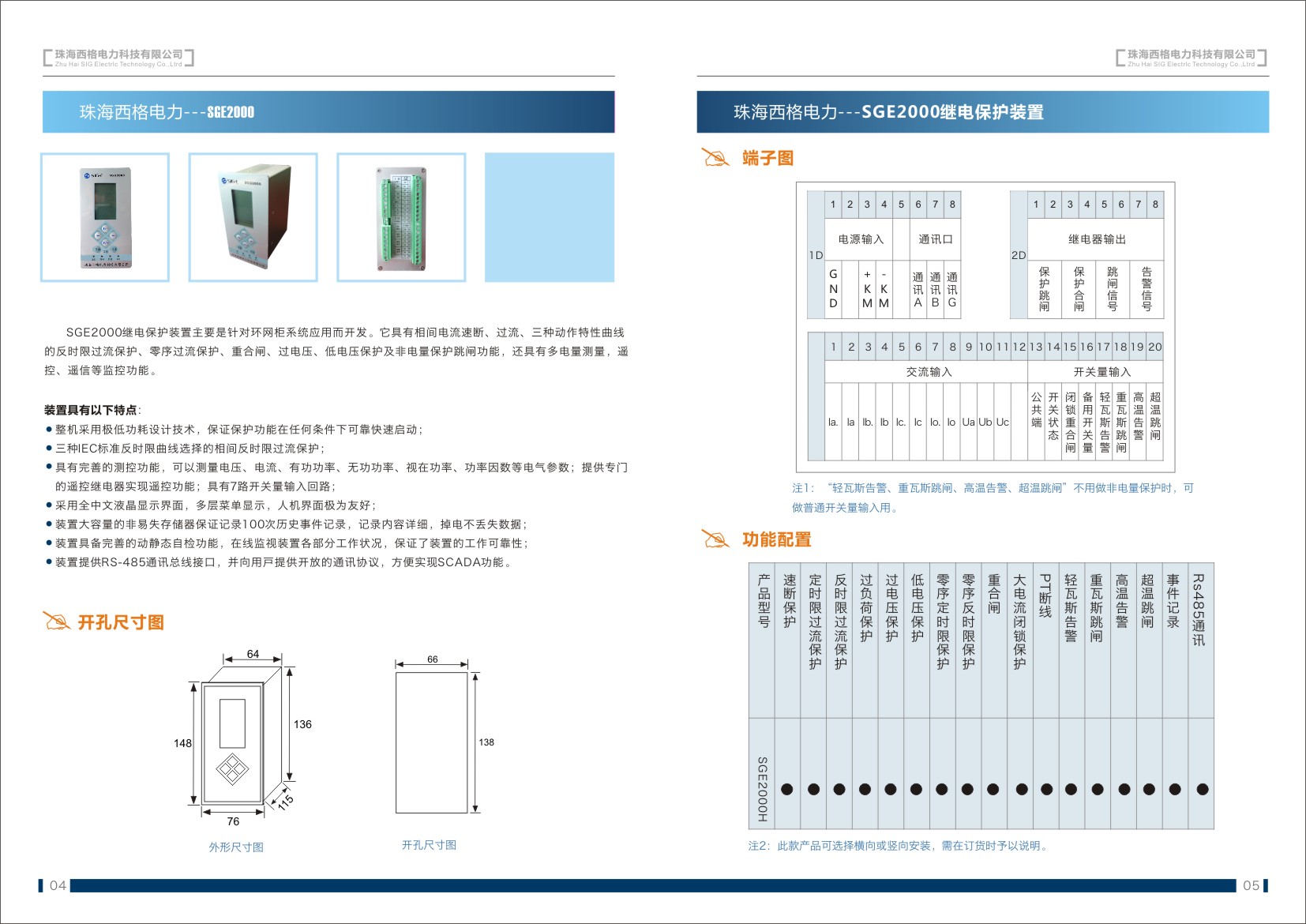Click the Ua cell in AC input row
This screenshot has width=1306, height=924.
(x=968, y=422)
